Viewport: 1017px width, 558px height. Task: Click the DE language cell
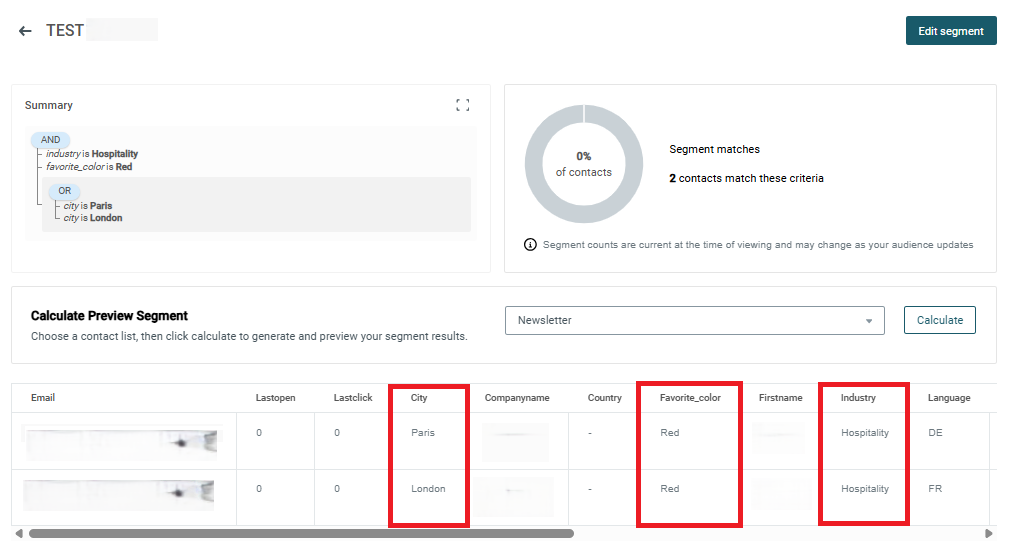pos(935,433)
